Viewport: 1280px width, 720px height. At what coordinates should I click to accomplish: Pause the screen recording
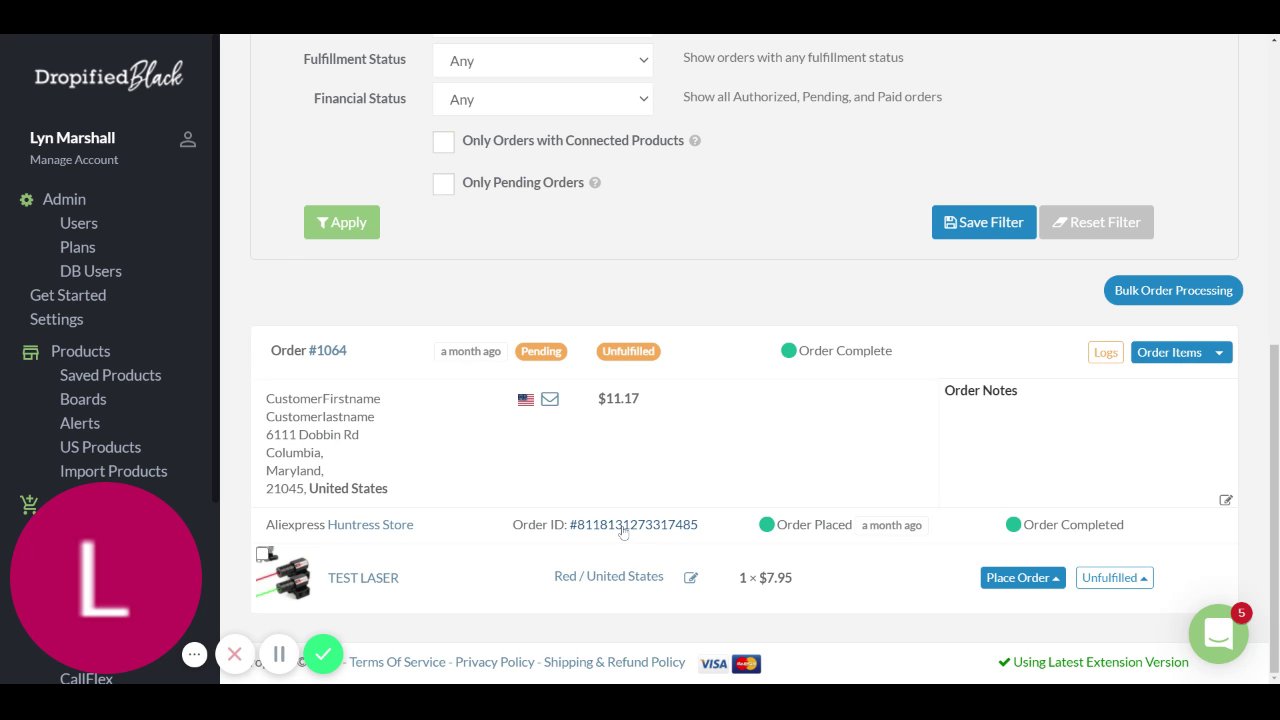[279, 655]
